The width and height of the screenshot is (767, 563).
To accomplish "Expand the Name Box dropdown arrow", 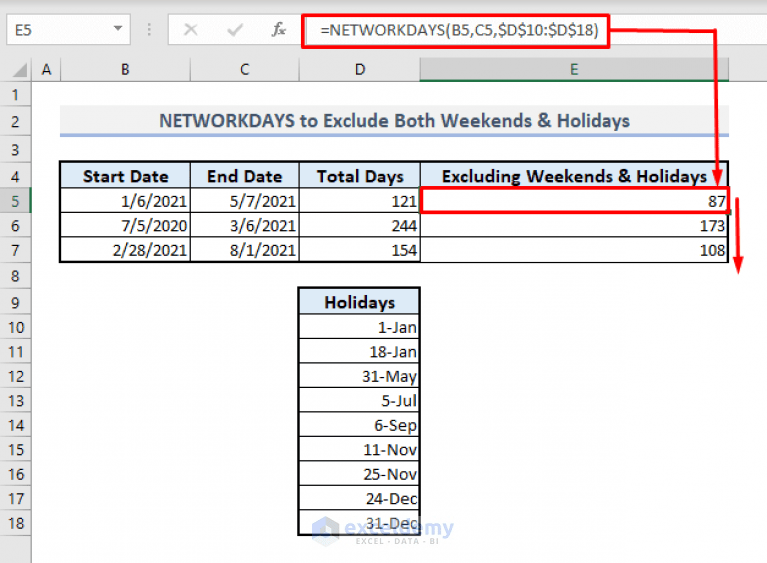I will 118,29.
